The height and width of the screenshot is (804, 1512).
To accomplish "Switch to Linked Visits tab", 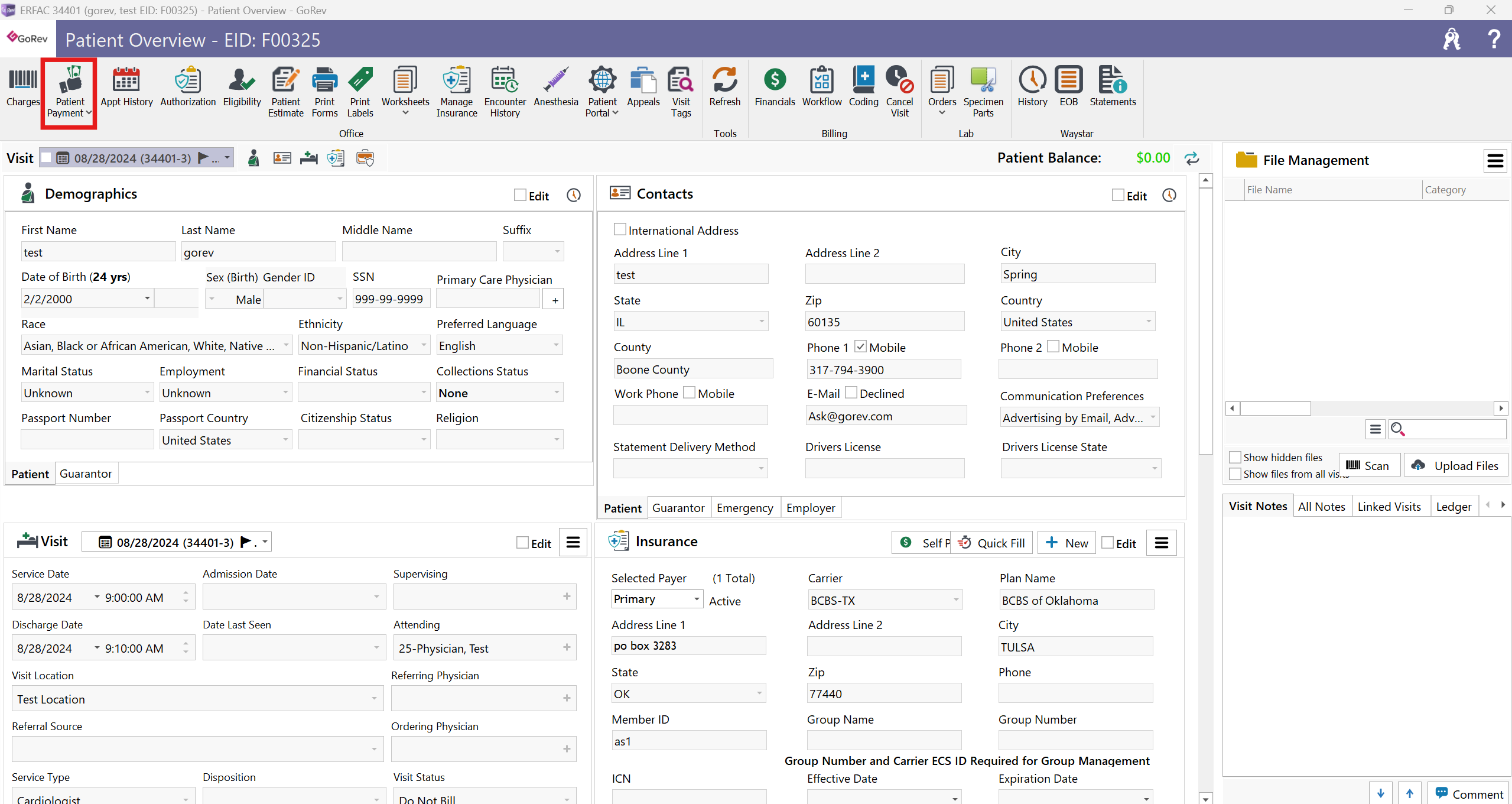I will (x=1389, y=507).
